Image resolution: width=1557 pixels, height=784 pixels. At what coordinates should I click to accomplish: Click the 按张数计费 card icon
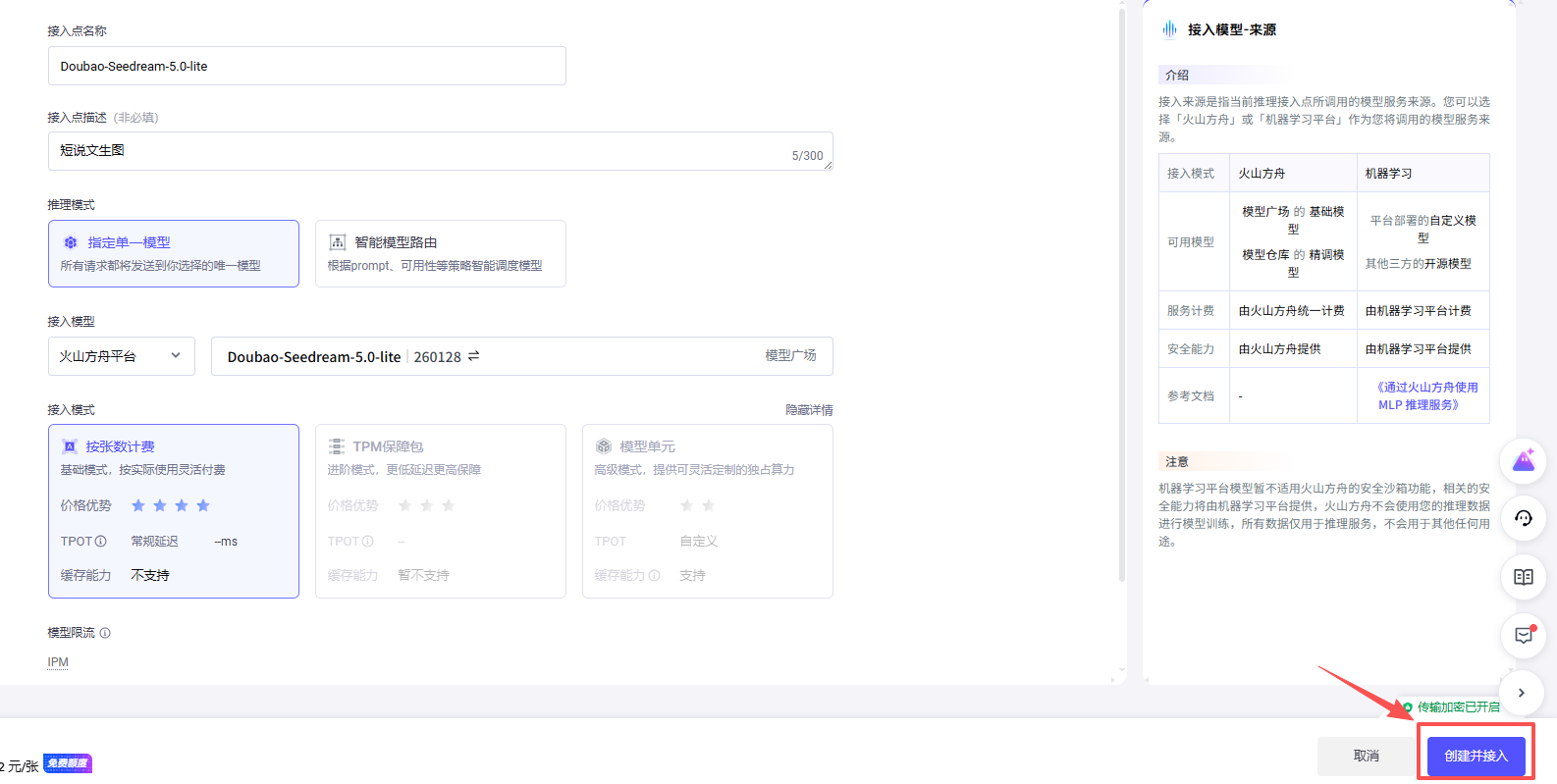pyautogui.click(x=70, y=446)
